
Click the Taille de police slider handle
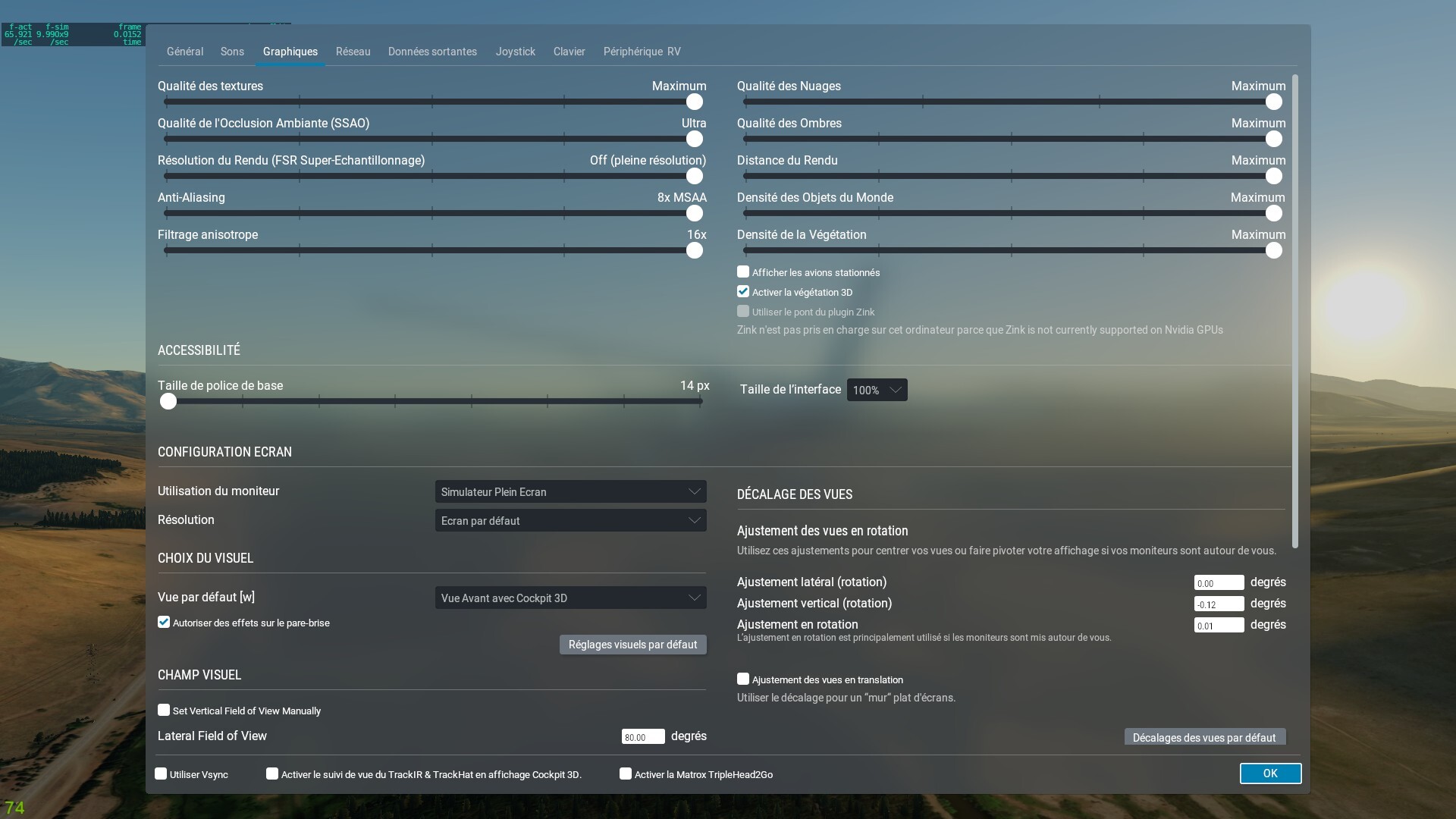[x=168, y=402]
